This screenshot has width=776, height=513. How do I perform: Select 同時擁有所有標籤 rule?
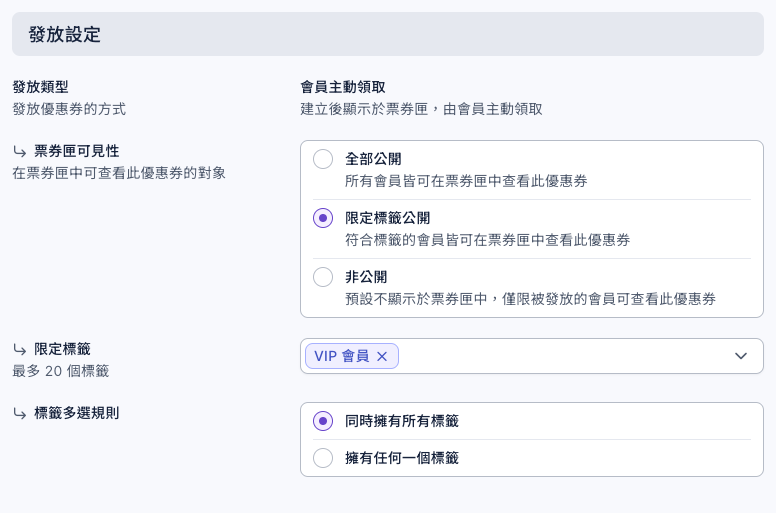[323, 421]
